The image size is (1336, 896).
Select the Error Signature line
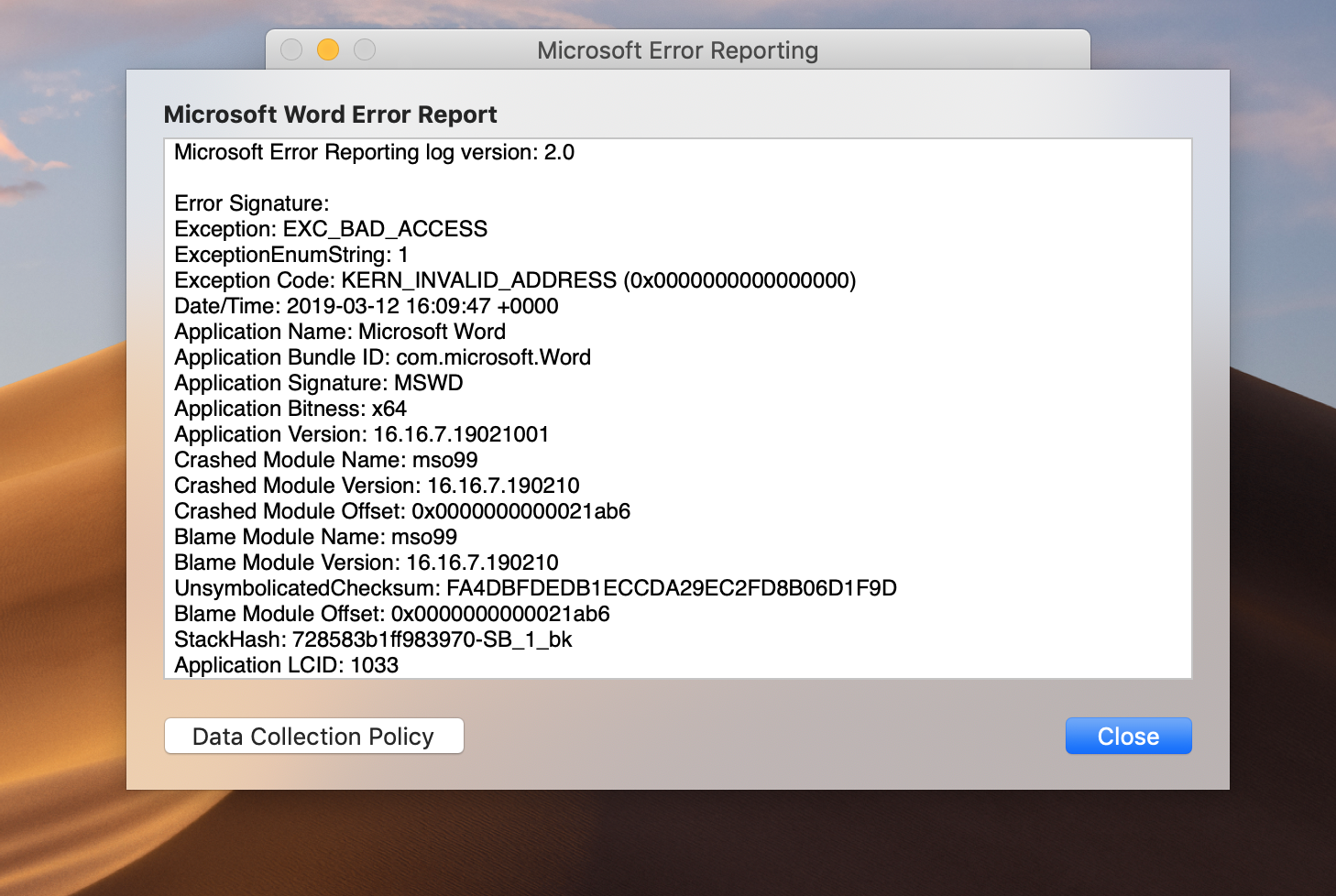click(251, 203)
